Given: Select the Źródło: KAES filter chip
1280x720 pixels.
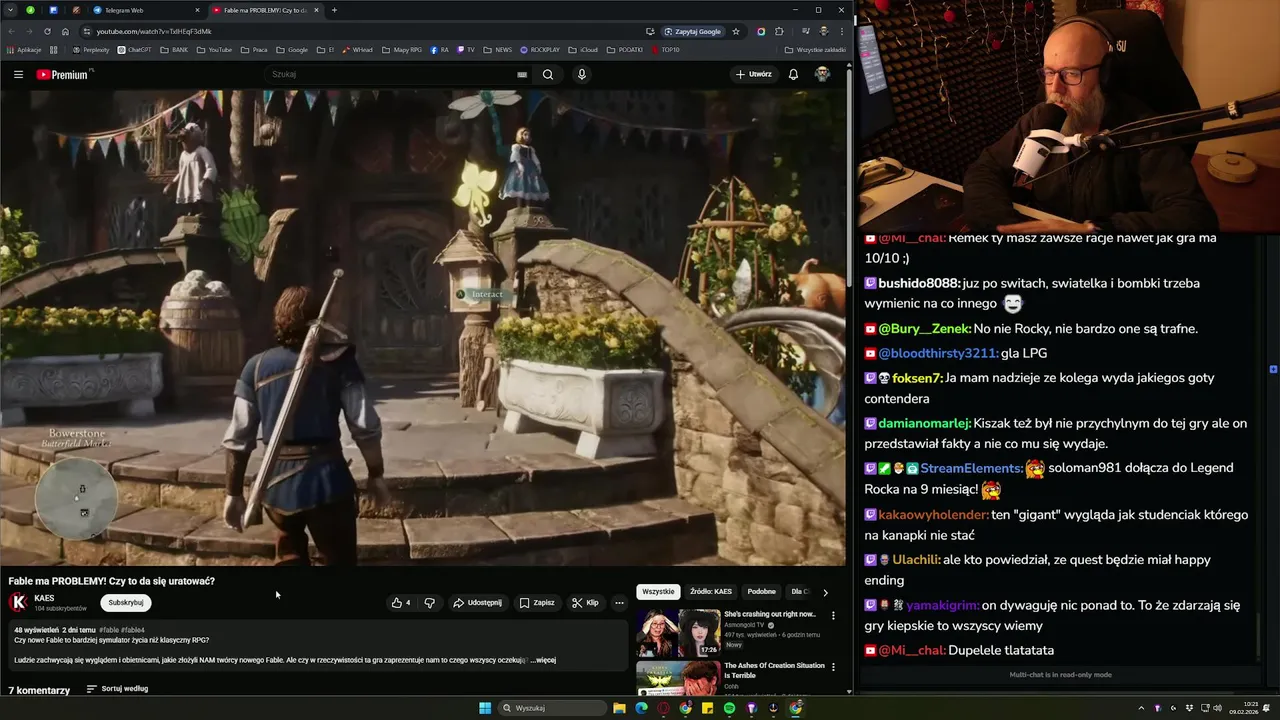Looking at the screenshot, I should point(711,592).
